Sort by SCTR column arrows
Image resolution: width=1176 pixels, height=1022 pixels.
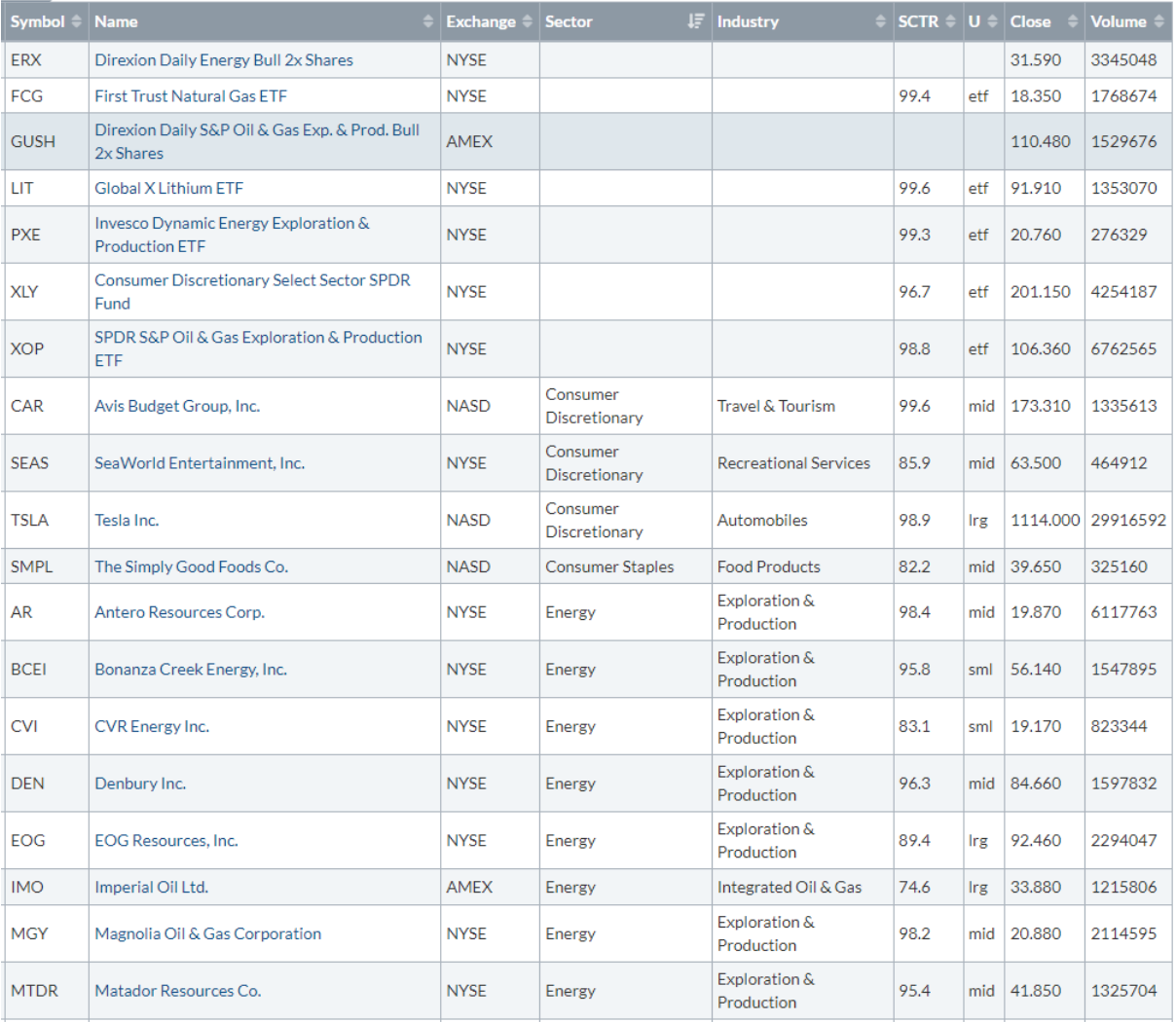[951, 21]
